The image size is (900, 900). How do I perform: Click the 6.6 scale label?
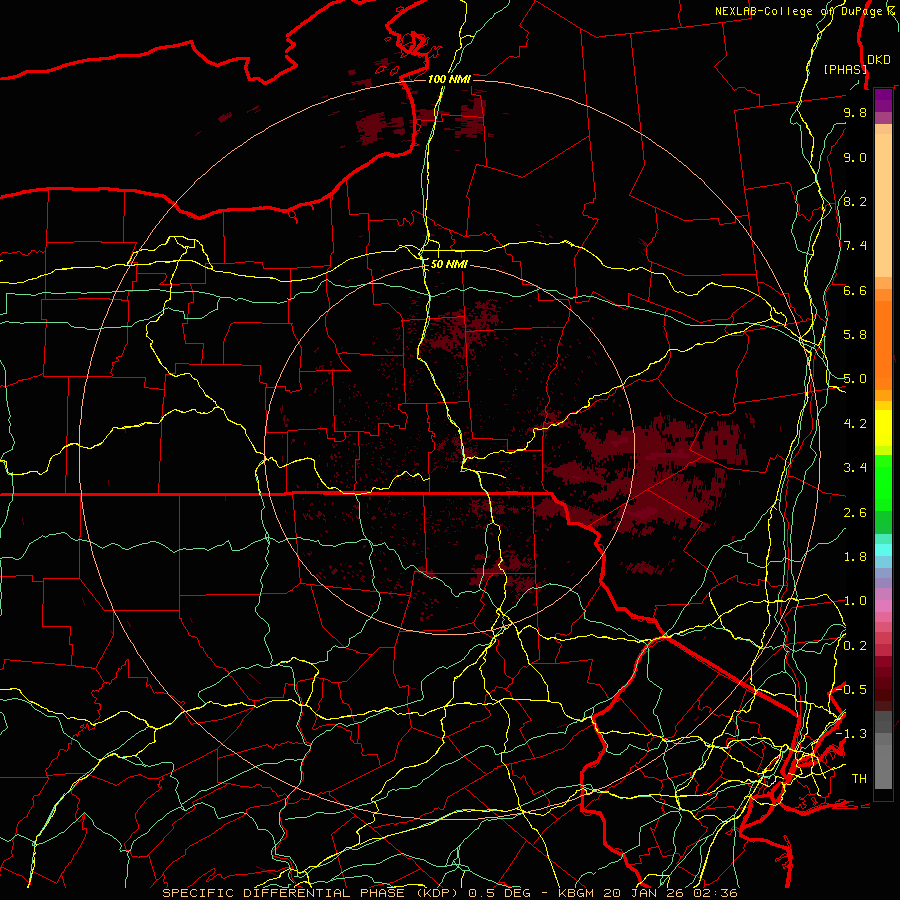click(x=855, y=290)
